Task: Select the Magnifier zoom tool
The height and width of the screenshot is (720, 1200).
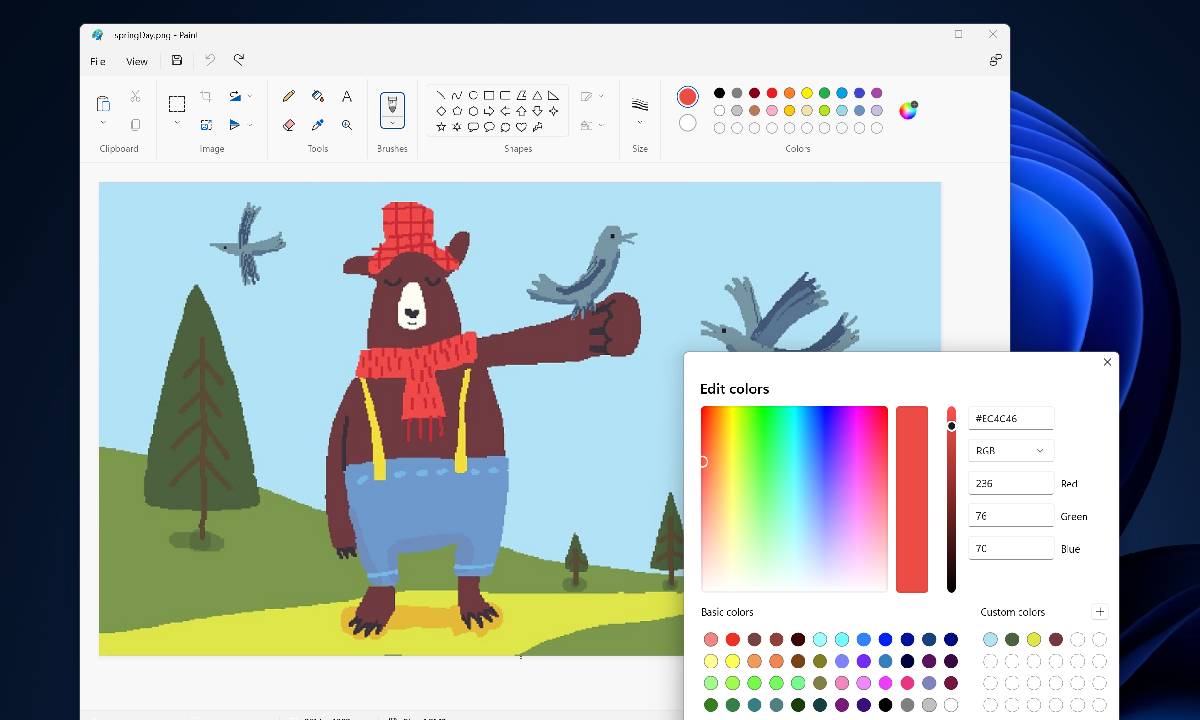Action: pos(347,125)
